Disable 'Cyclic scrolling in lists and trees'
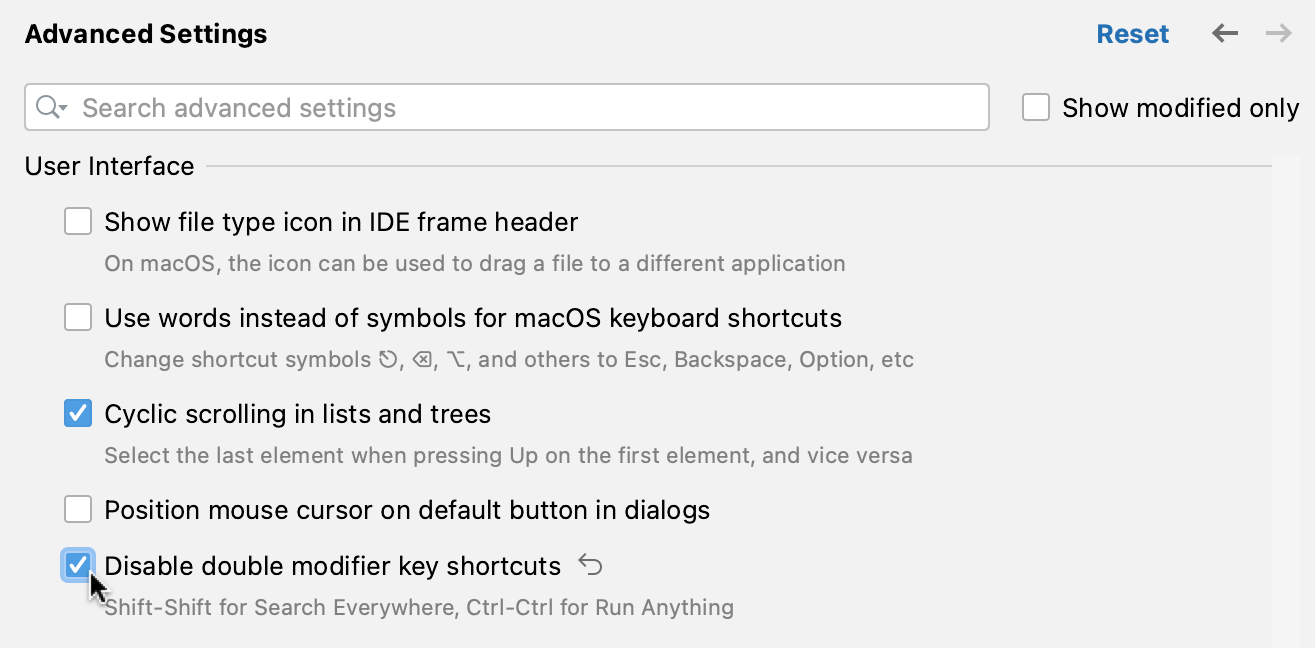 pyautogui.click(x=78, y=413)
